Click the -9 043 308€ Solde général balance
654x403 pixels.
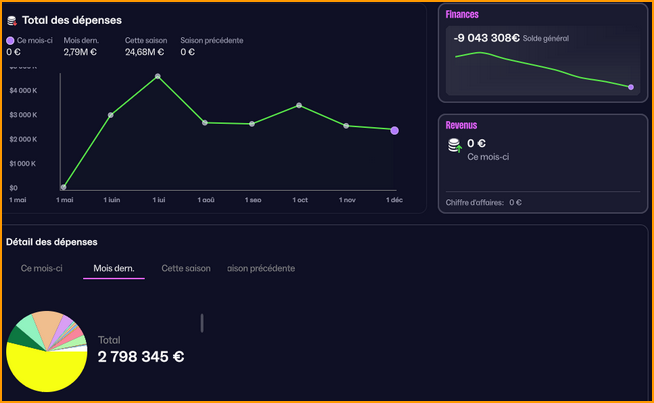tap(486, 38)
